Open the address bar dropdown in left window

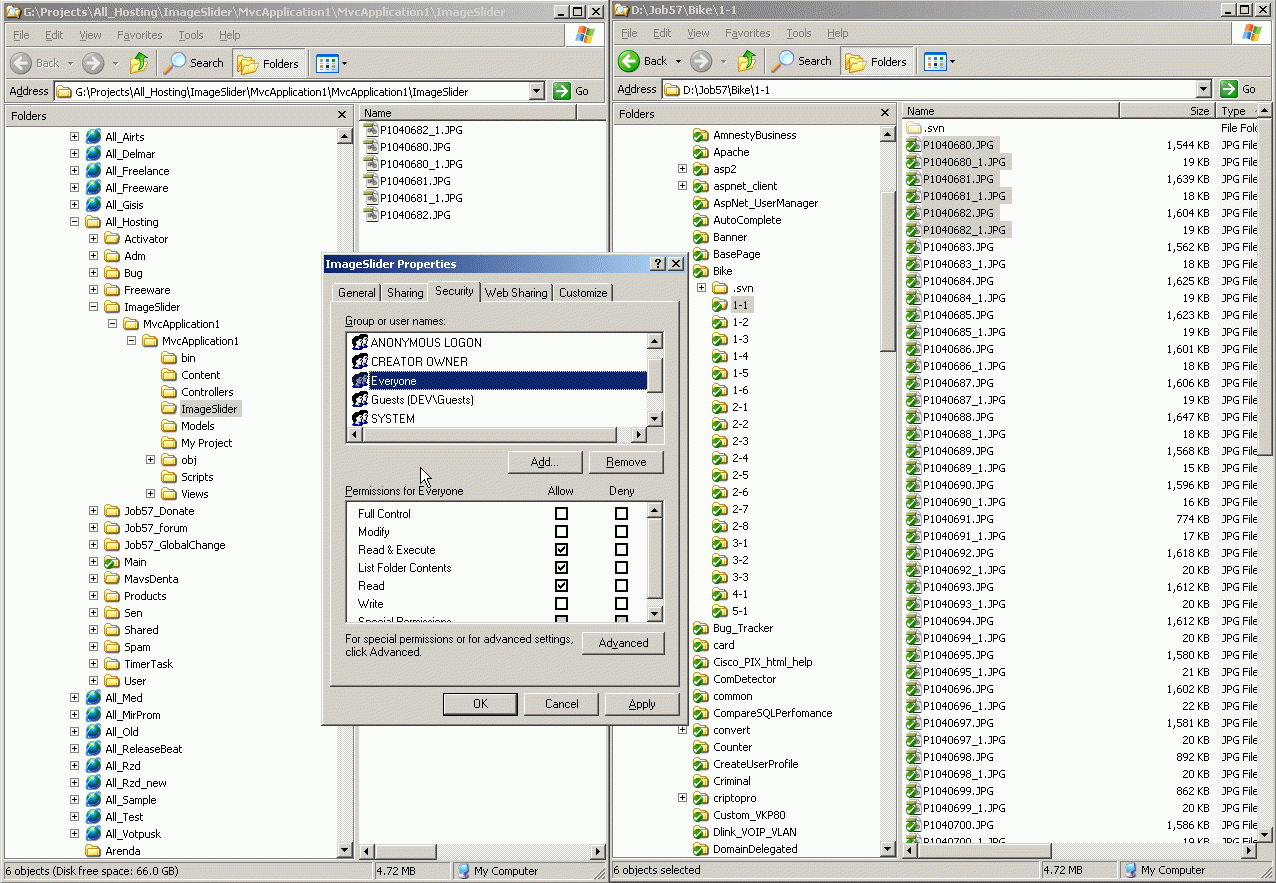536,91
